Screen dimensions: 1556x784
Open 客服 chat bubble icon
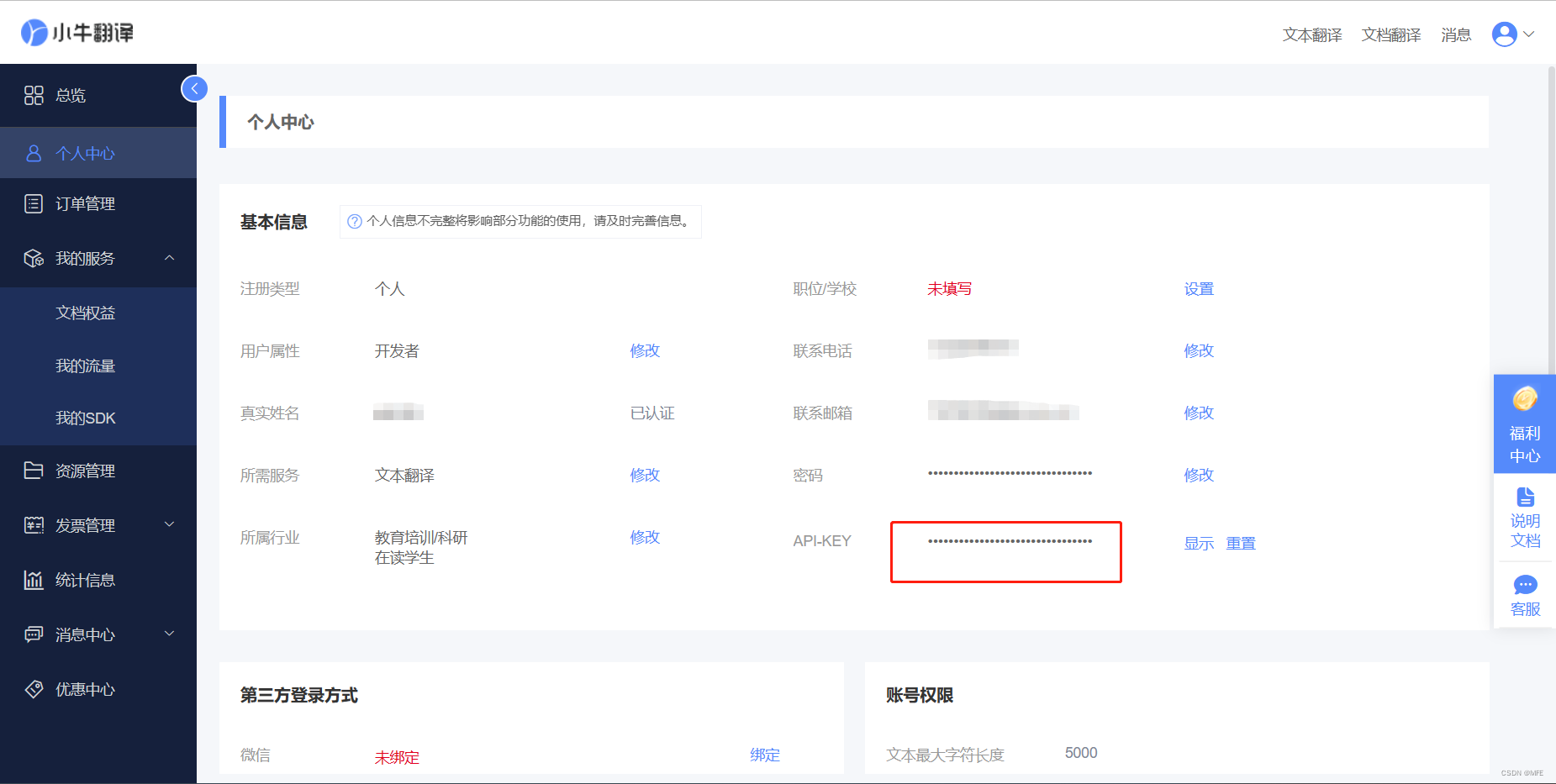click(1525, 585)
